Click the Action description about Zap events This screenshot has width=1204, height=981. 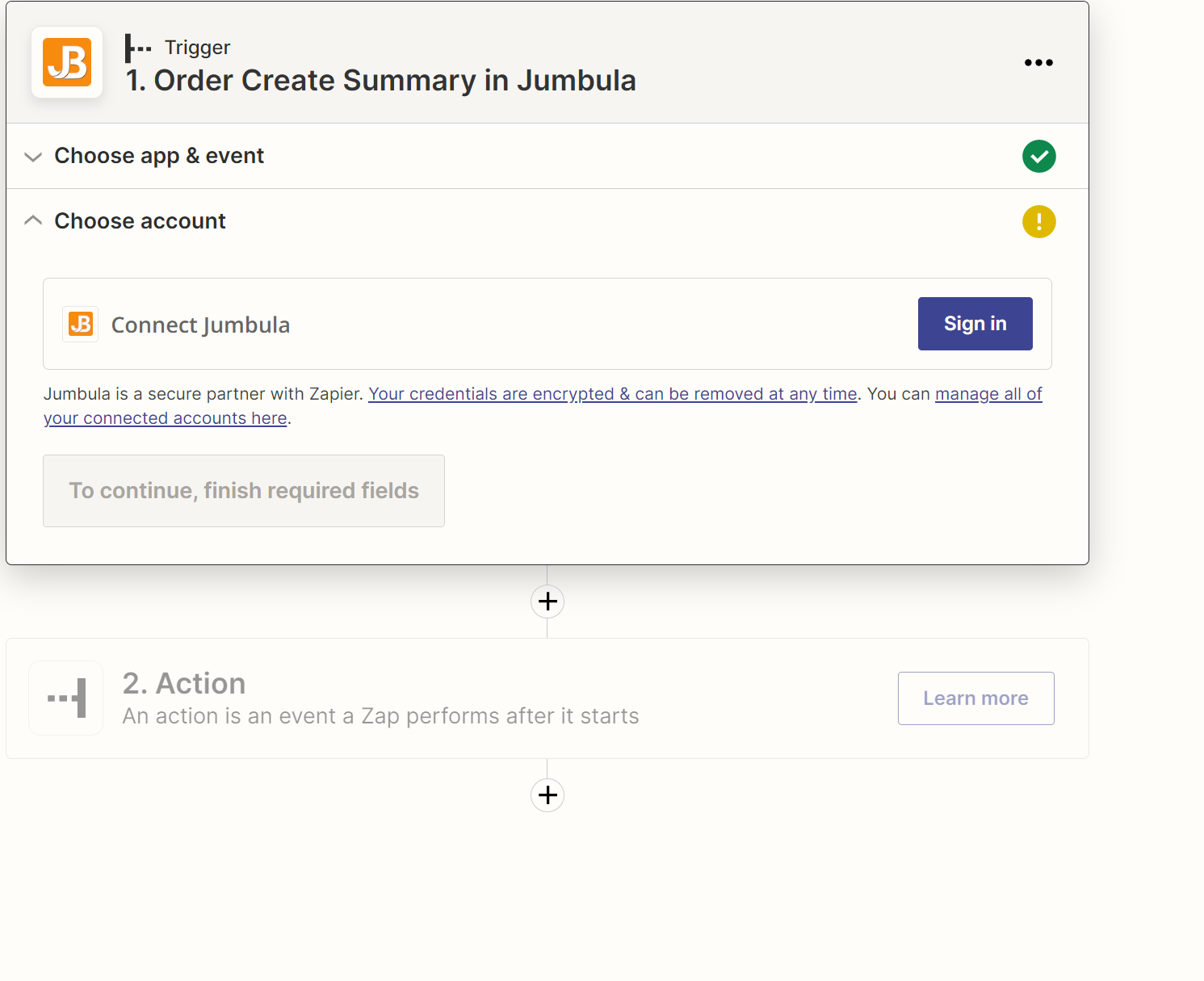(381, 716)
